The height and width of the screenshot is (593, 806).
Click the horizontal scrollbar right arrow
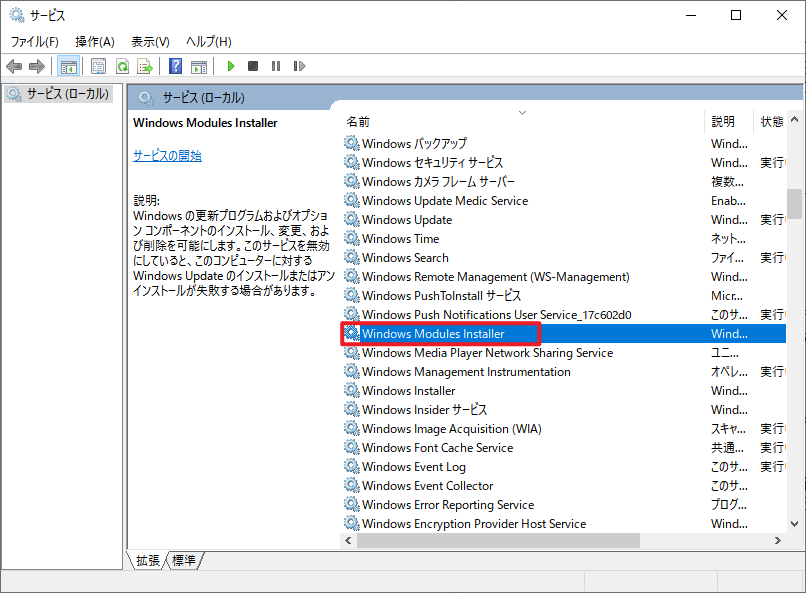click(777, 540)
